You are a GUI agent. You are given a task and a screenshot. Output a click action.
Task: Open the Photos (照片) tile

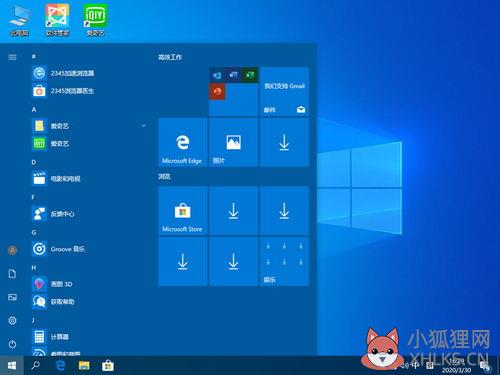tap(233, 142)
